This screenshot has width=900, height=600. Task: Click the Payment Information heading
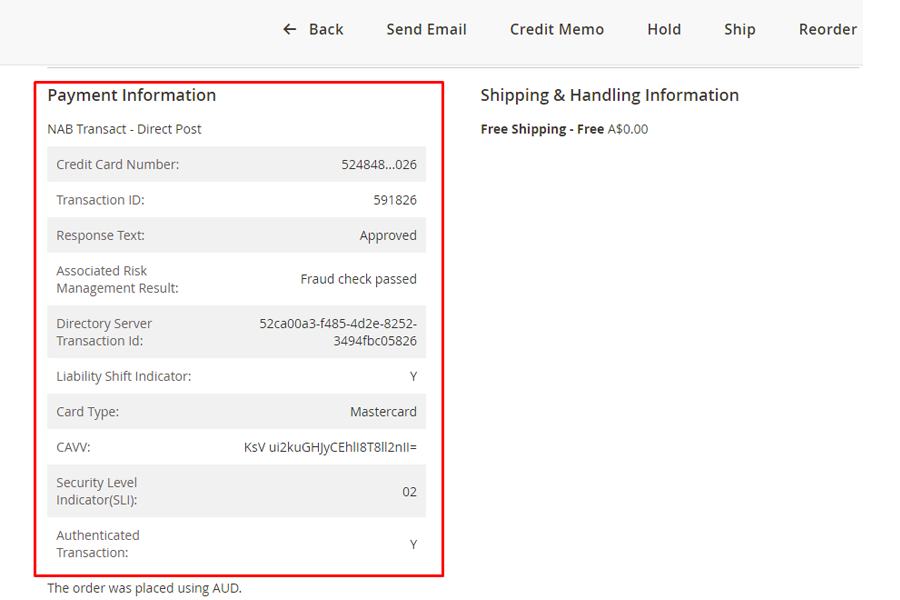pyautogui.click(x=132, y=95)
